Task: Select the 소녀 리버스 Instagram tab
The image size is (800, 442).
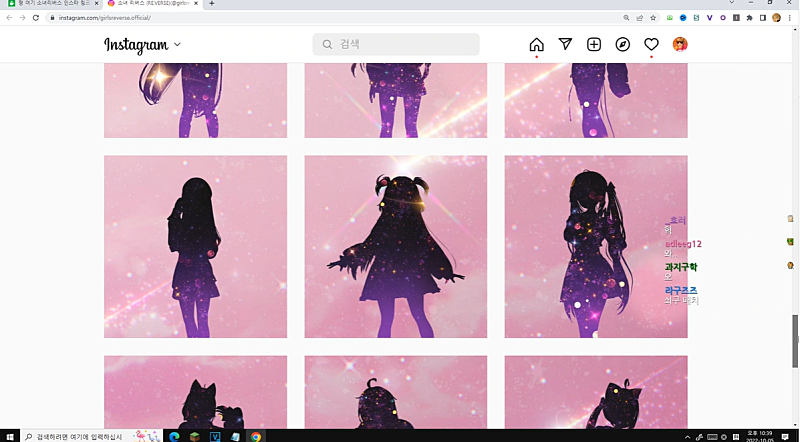Action: pyautogui.click(x=151, y=4)
